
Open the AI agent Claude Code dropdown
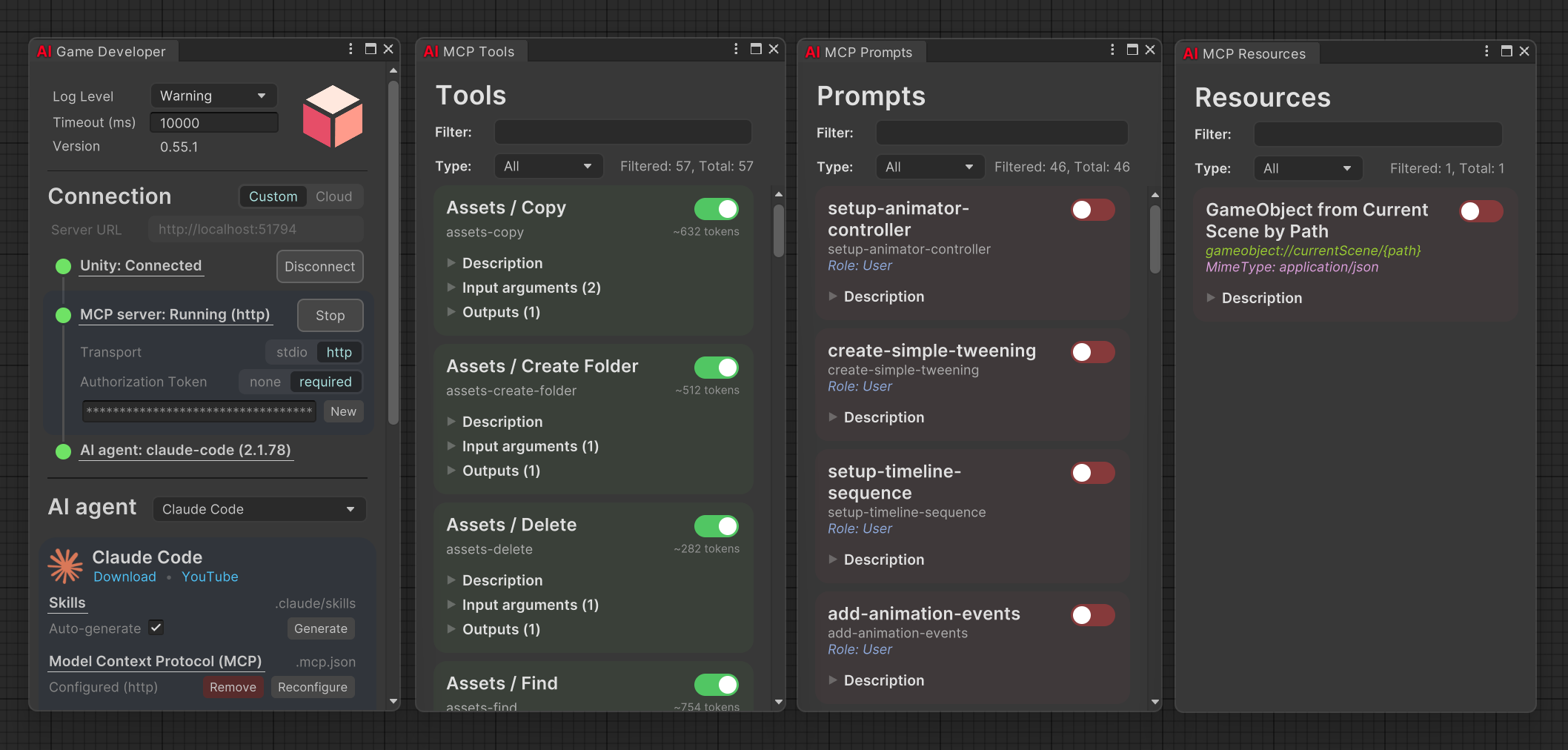259,509
